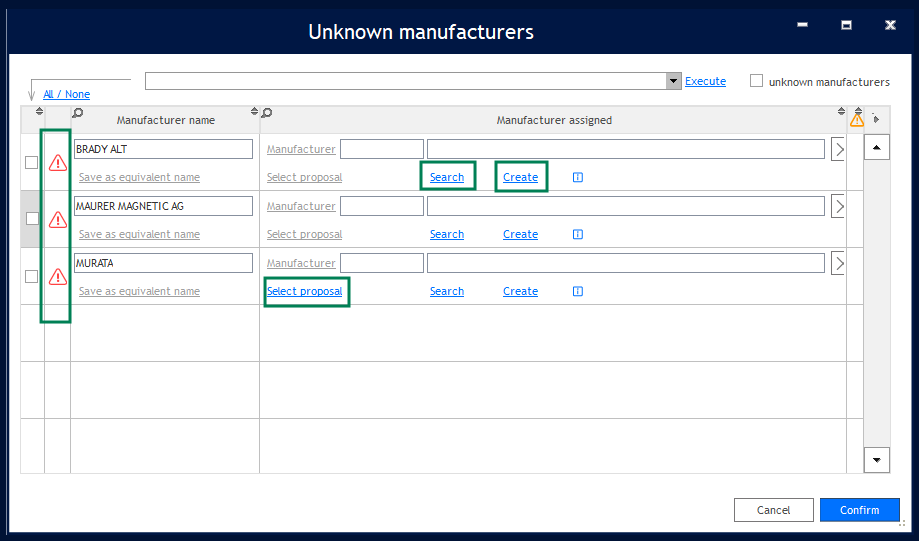
Task: Tick the checkbox for the BRADY ALT row
Action: 32,162
